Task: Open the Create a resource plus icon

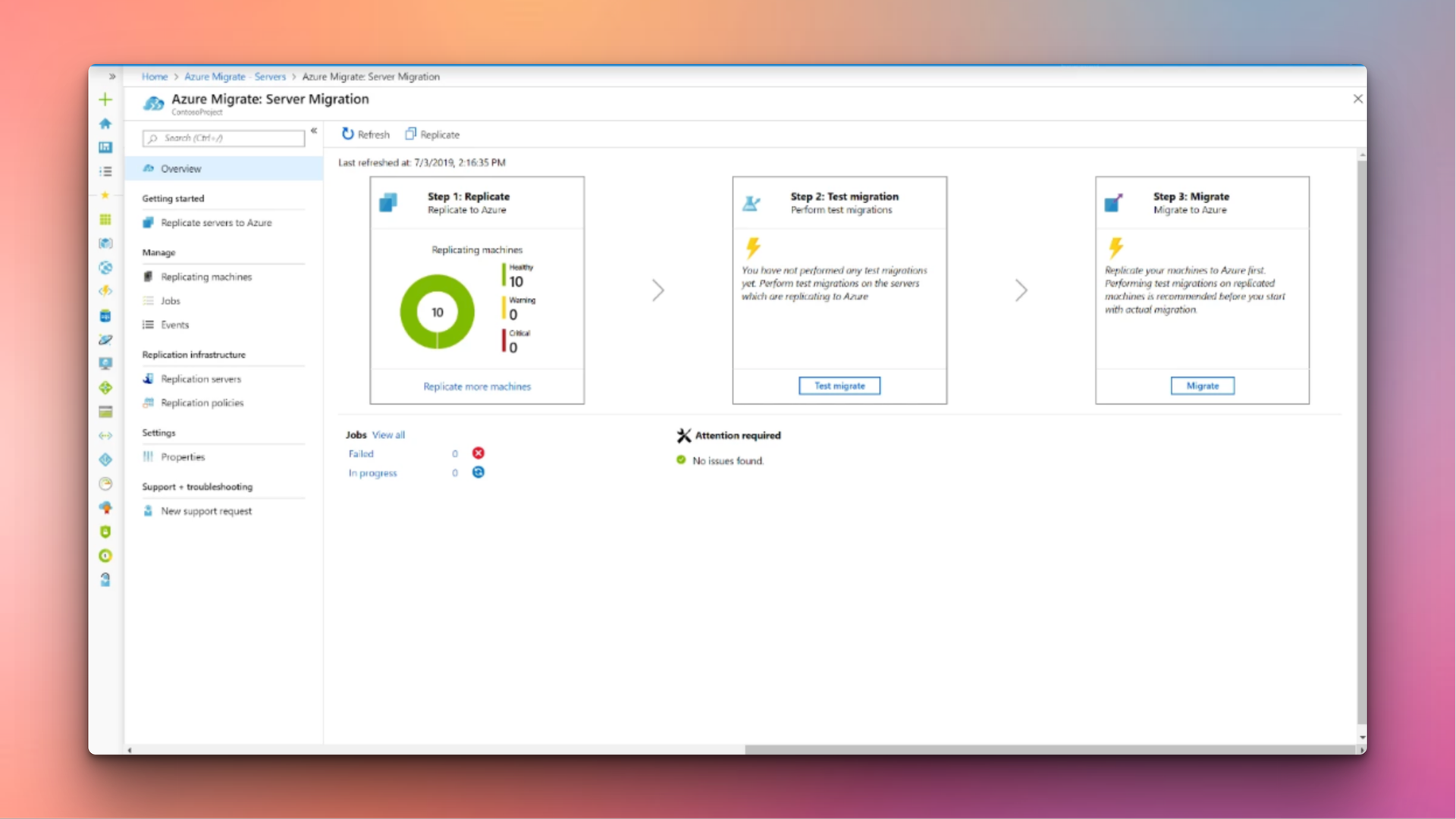Action: coord(105,99)
